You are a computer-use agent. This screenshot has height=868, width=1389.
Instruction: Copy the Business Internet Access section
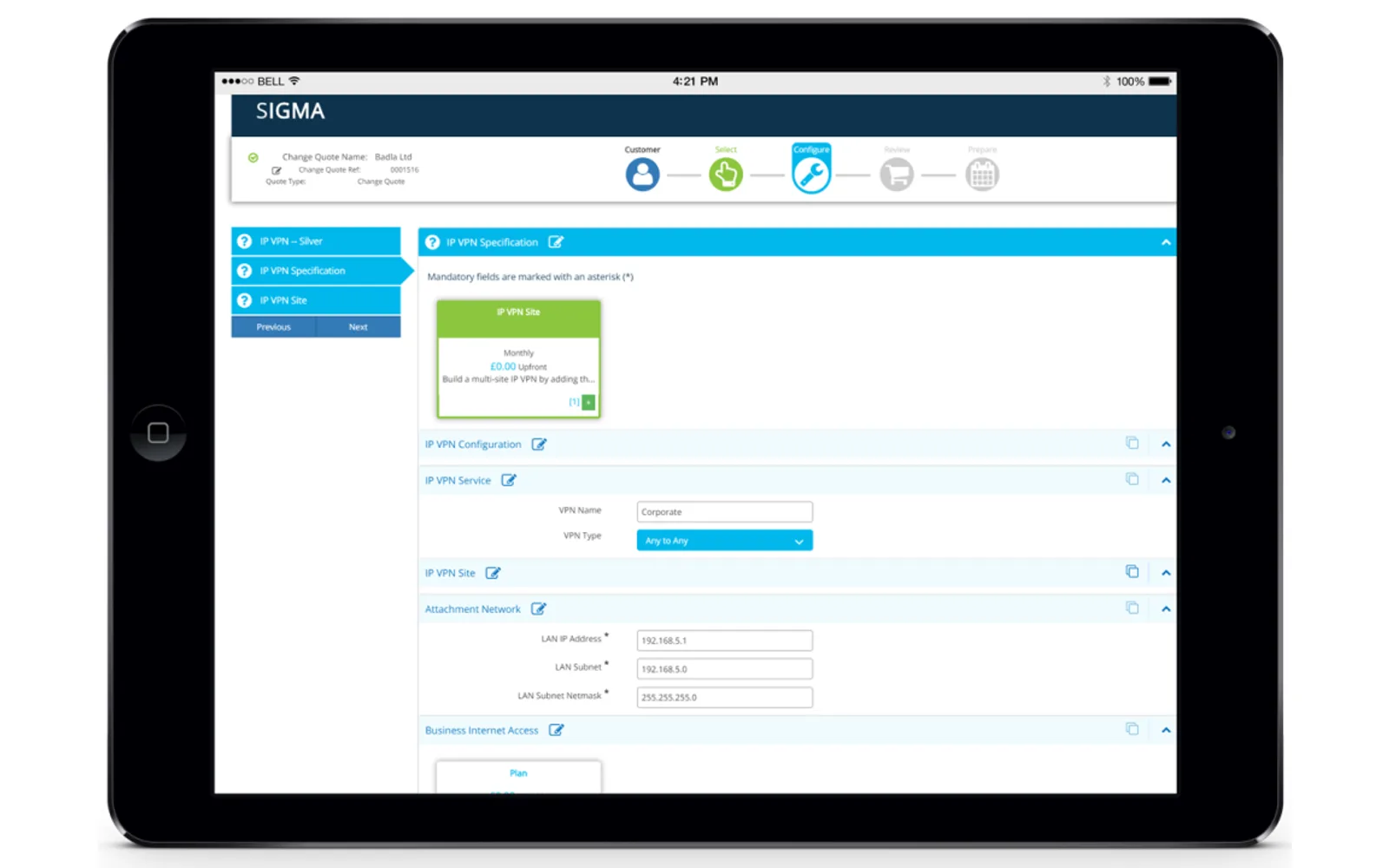point(1132,728)
